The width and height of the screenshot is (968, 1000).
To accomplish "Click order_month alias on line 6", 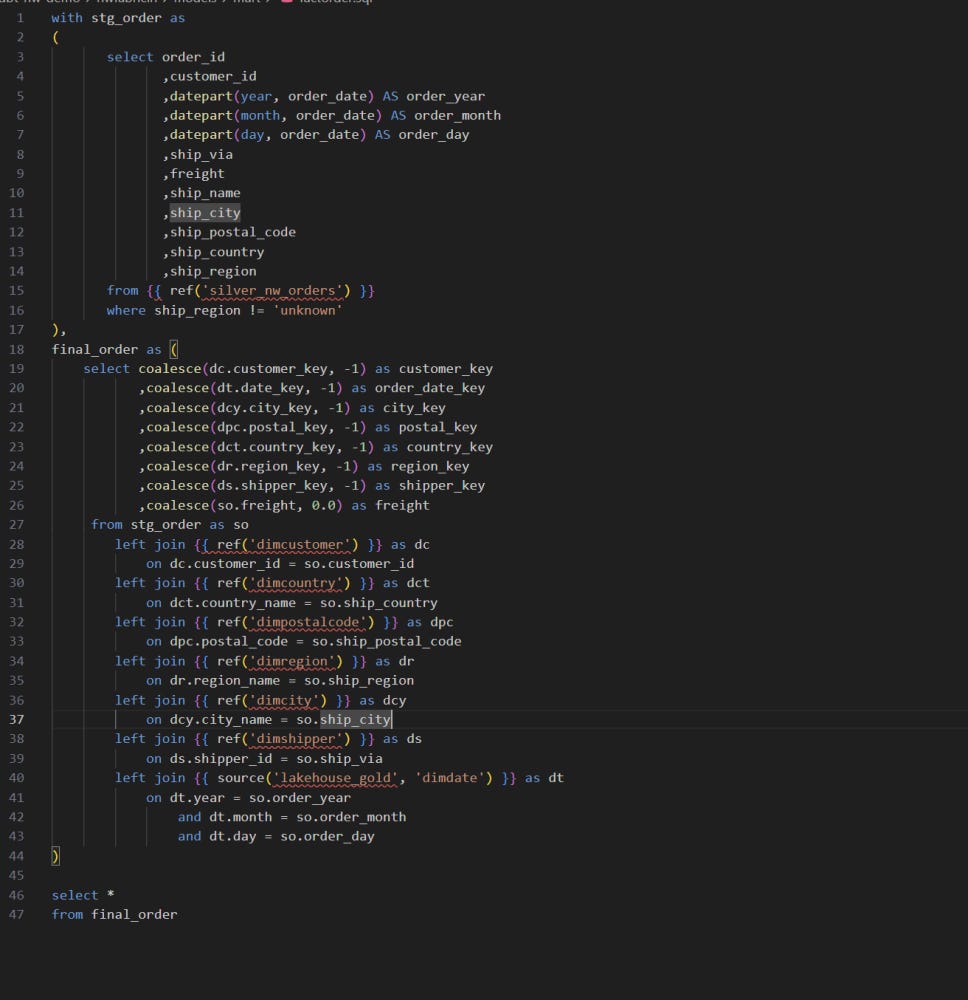I will point(457,115).
